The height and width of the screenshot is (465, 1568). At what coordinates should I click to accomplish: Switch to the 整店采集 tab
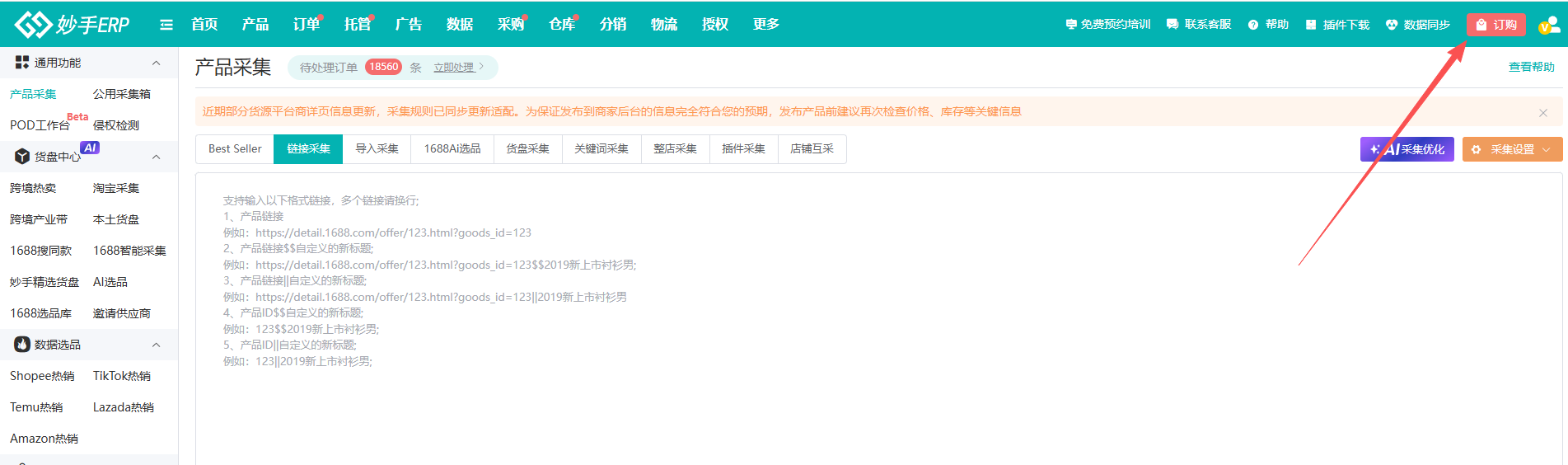[x=675, y=149]
